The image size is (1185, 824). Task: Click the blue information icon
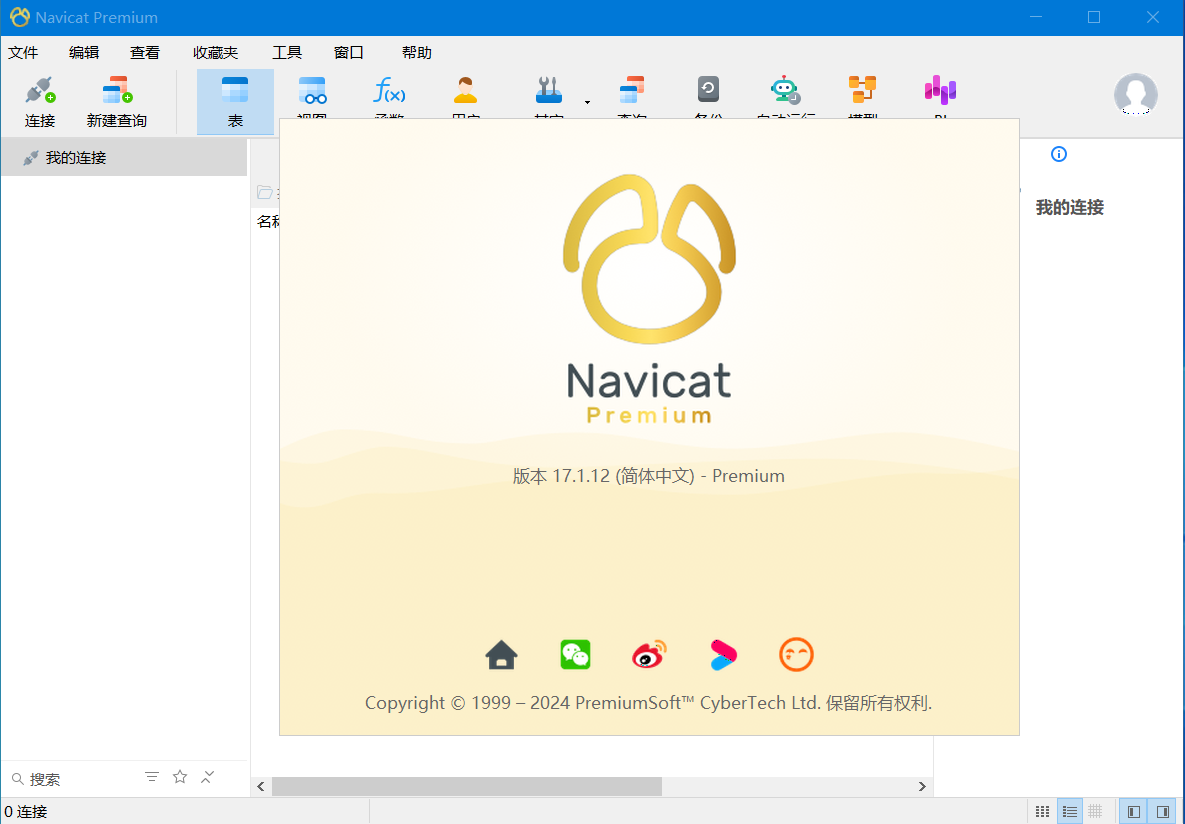pos(1059,154)
